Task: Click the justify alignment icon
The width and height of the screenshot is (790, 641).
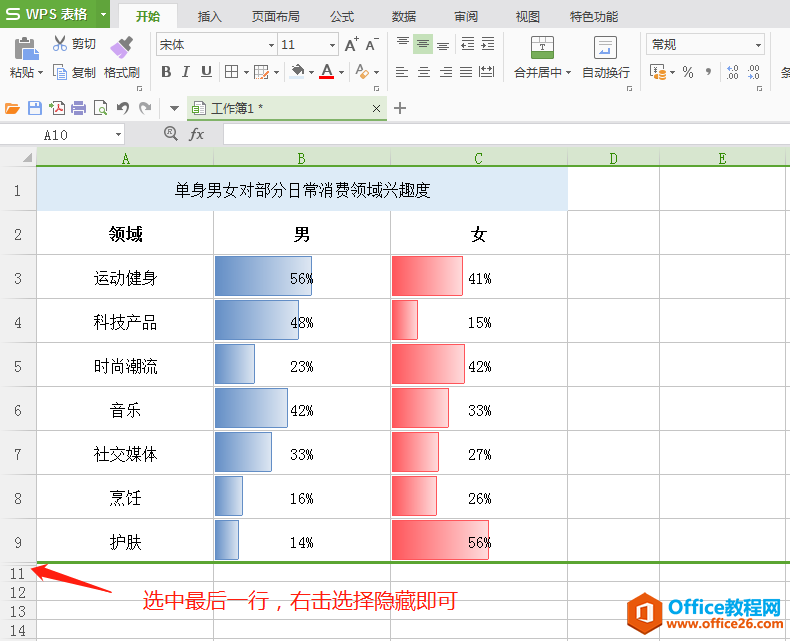Action: (x=466, y=72)
